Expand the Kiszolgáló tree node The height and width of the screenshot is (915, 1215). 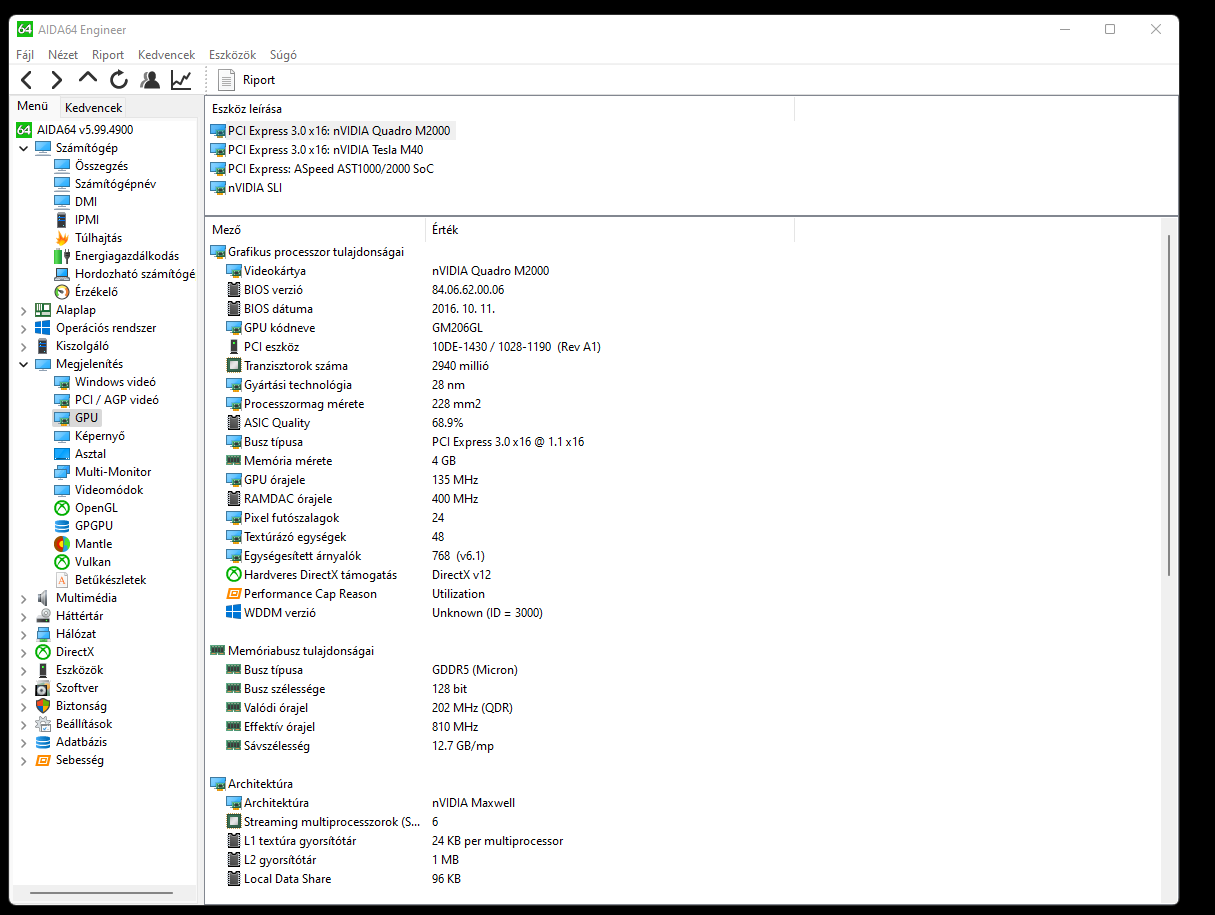[x=24, y=346]
